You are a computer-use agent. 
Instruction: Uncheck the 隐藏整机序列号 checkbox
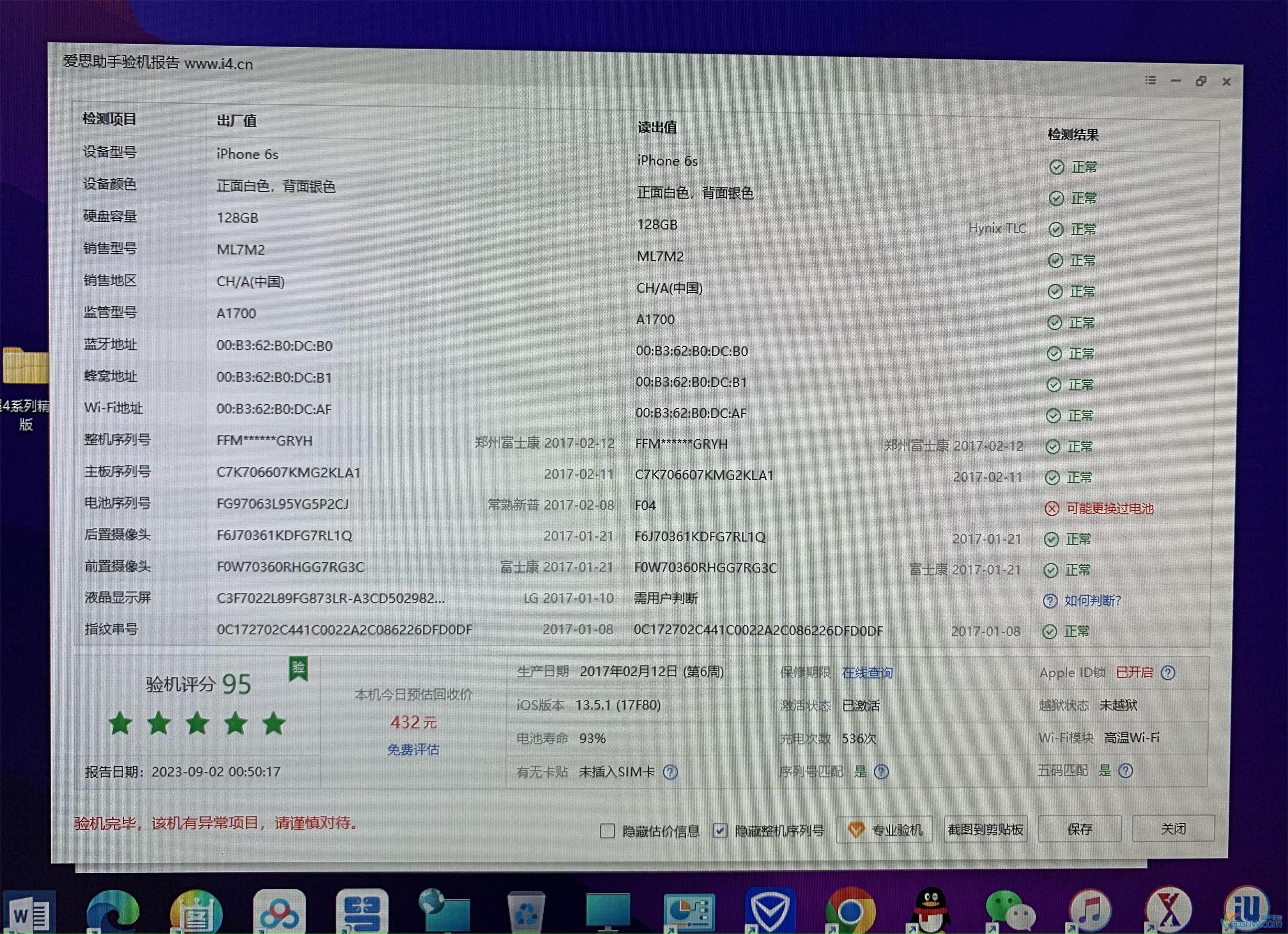[720, 831]
